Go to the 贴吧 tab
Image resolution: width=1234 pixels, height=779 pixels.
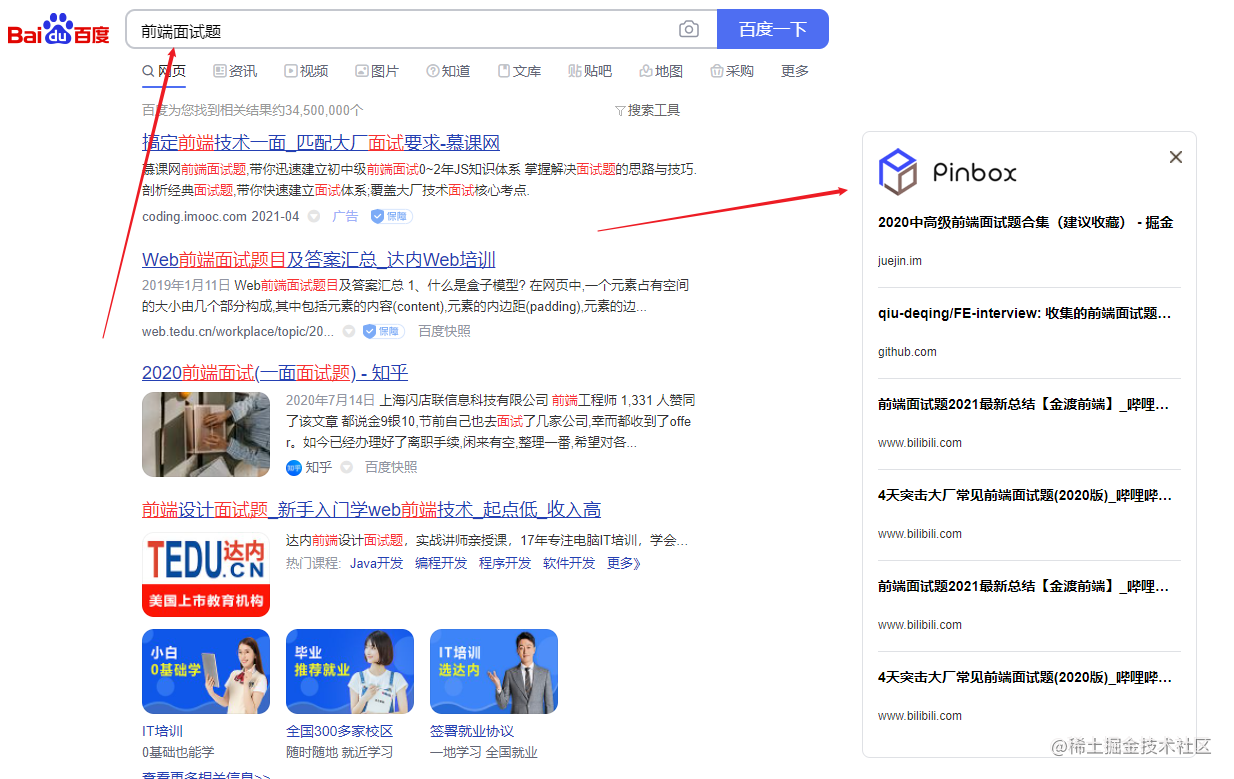click(x=590, y=71)
